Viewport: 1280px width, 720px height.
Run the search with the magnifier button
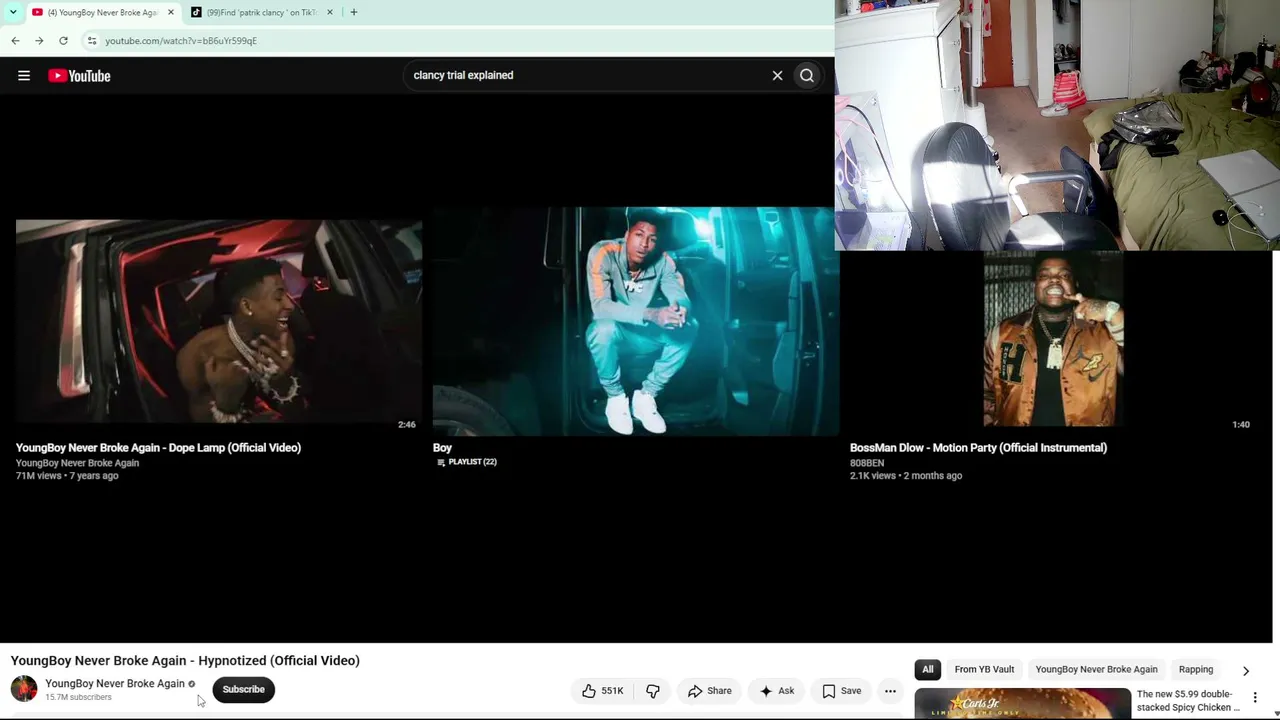807,75
